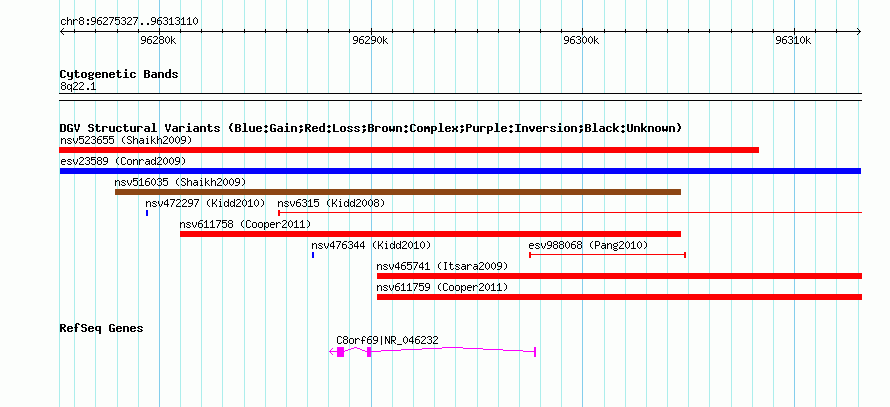This screenshot has height=407, width=890.
Task: Click the nsv611758 (Cooper2011) label
Action: (x=246, y=224)
